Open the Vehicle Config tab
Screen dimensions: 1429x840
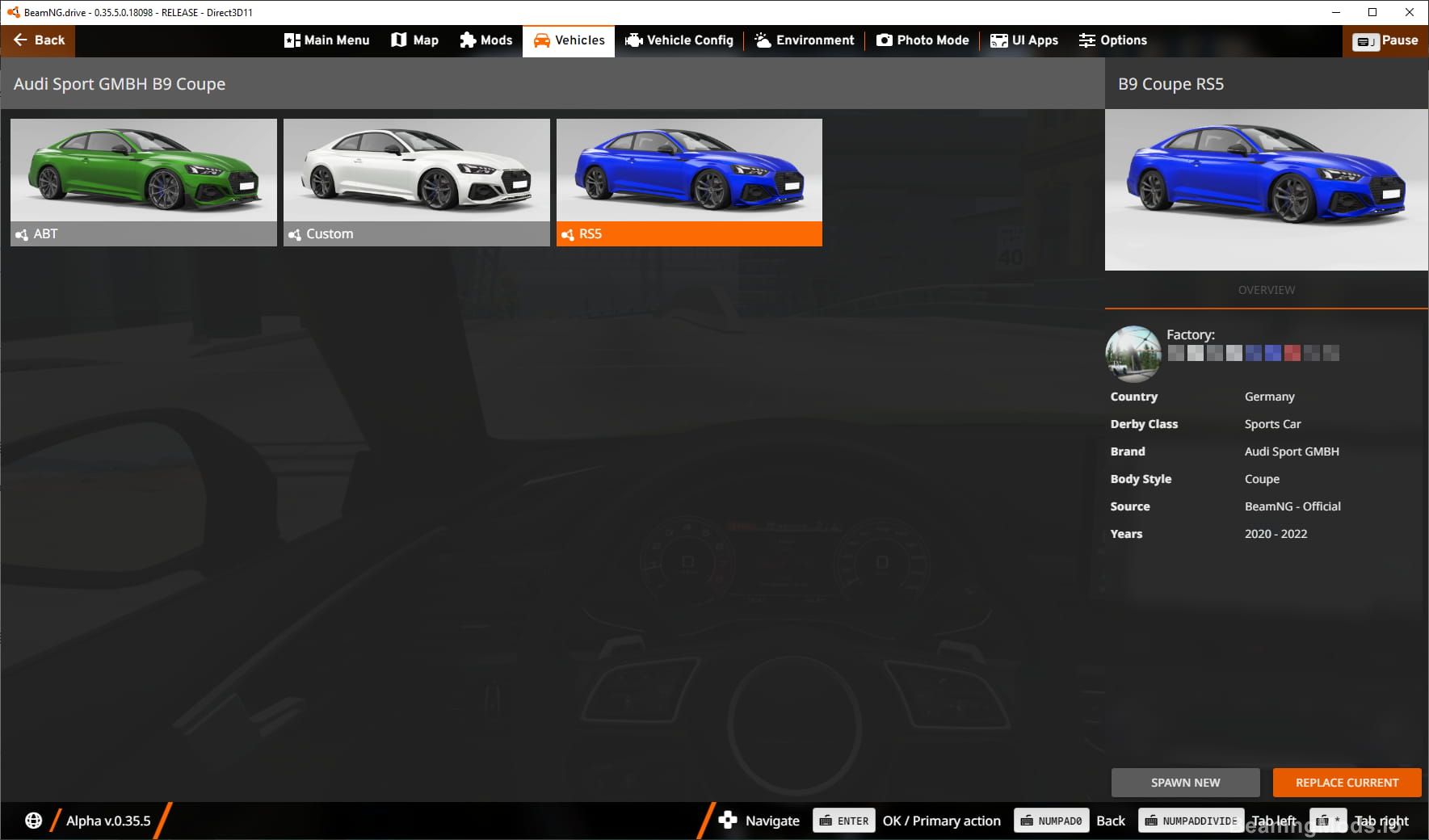click(x=679, y=40)
